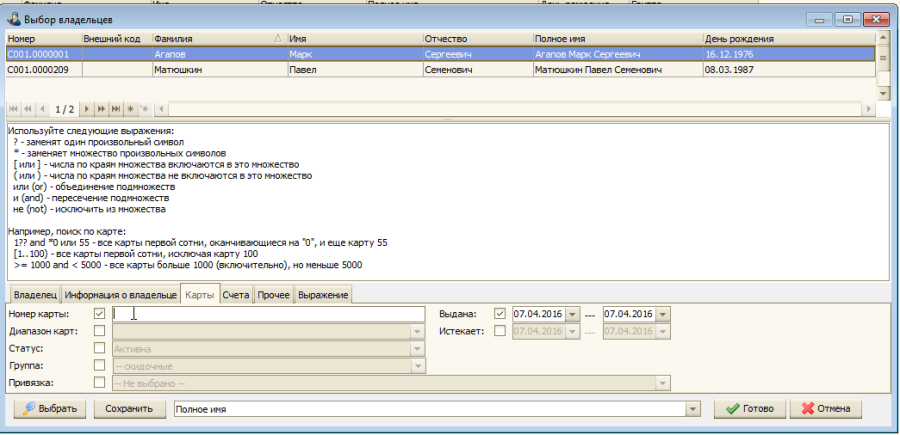This screenshot has width=900, height=435.
Task: Open the Выдана end date dropdown
Action: [x=663, y=314]
